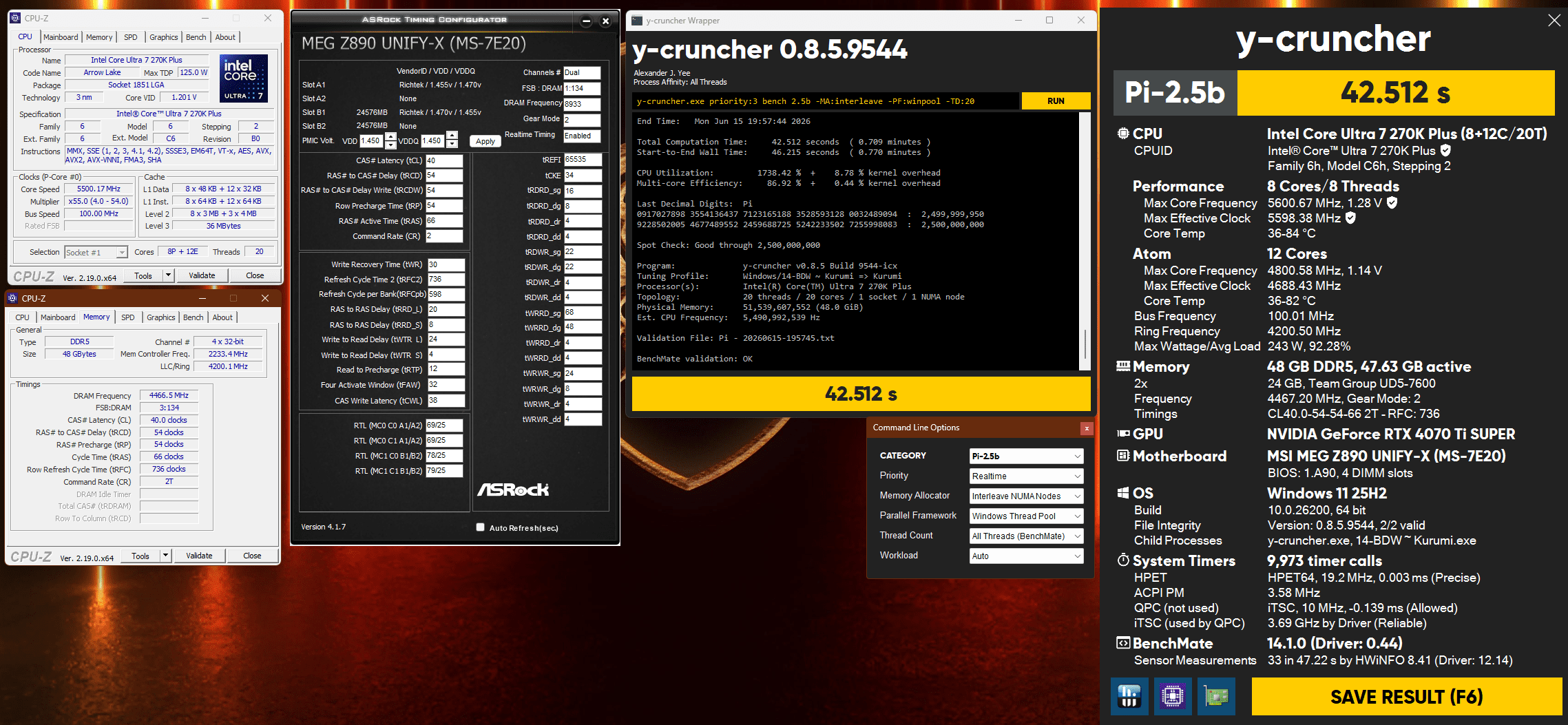Click the icon beside the BenchMate heading
Screen dimensions: 1568x725
coord(1123,643)
